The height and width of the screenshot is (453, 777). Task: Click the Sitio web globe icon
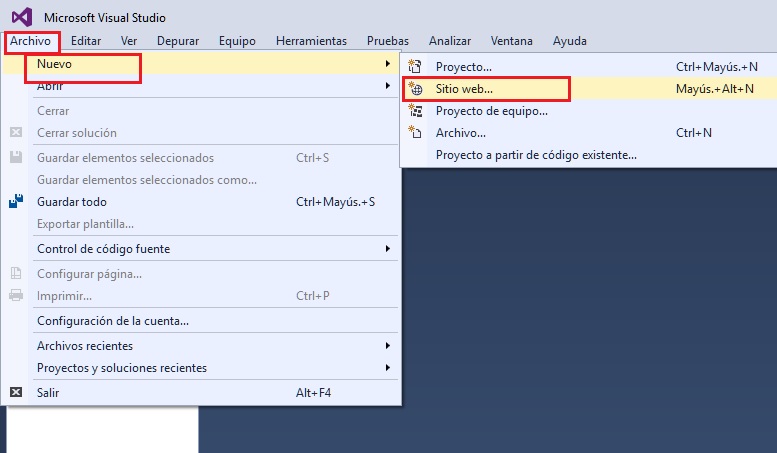415,89
